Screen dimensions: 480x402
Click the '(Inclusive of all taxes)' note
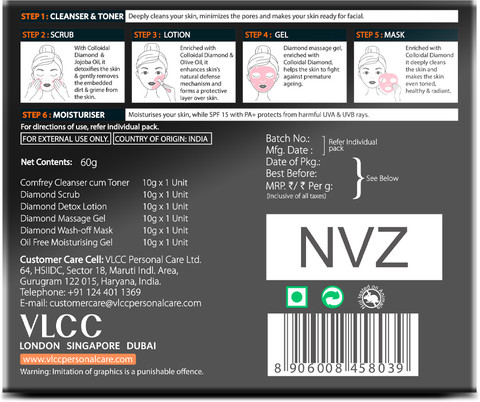[x=296, y=196]
